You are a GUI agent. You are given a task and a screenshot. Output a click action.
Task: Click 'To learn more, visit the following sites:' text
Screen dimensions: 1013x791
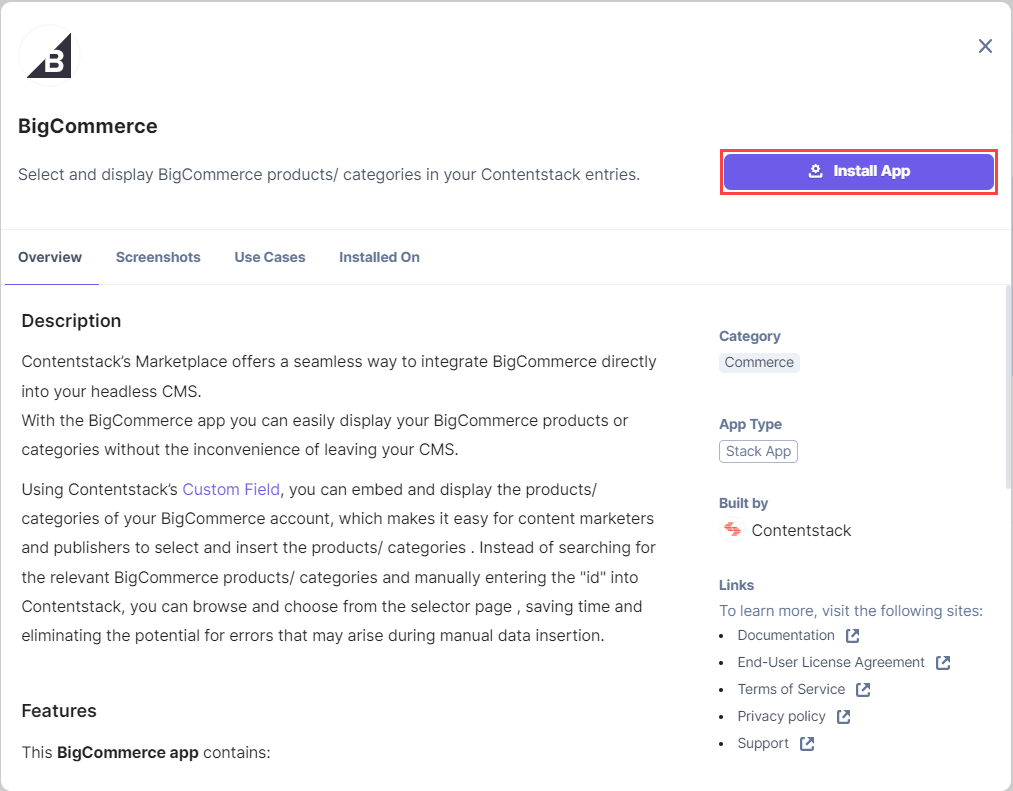(851, 611)
